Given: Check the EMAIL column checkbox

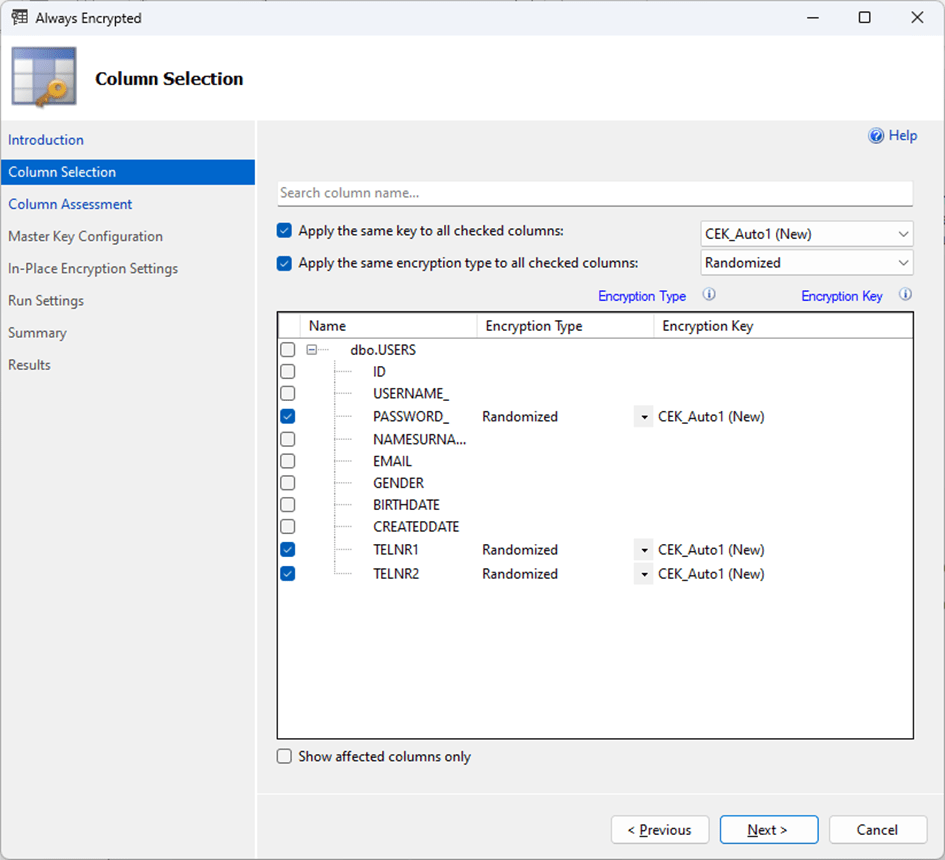Looking at the screenshot, I should pos(288,461).
